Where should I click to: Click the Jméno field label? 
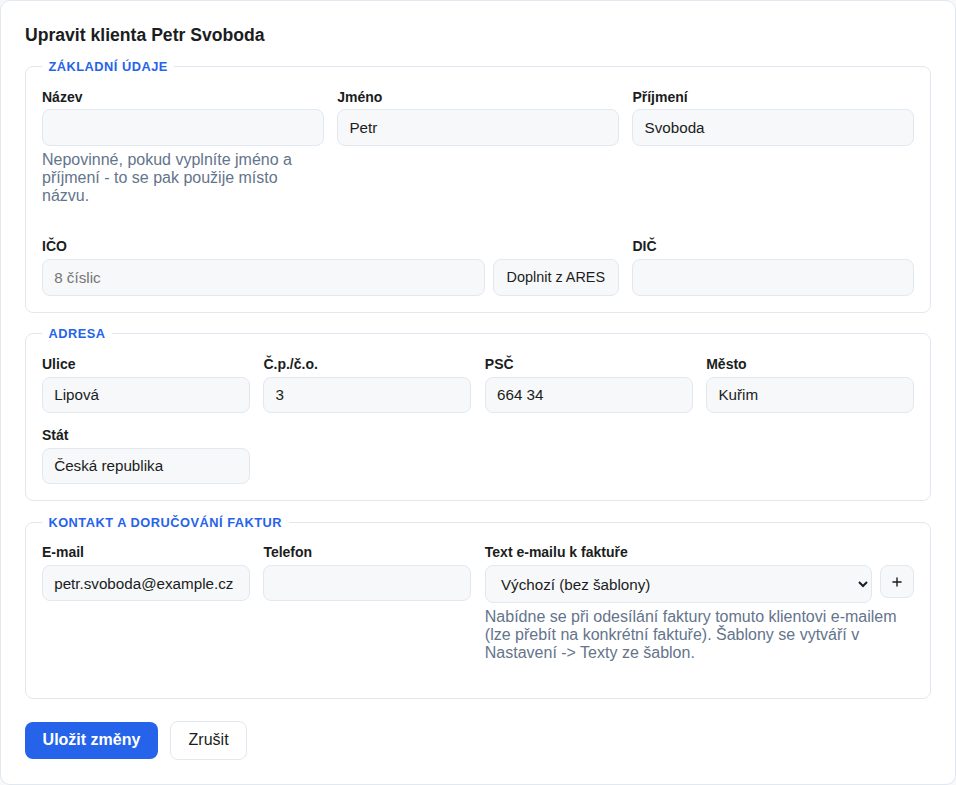coord(360,97)
